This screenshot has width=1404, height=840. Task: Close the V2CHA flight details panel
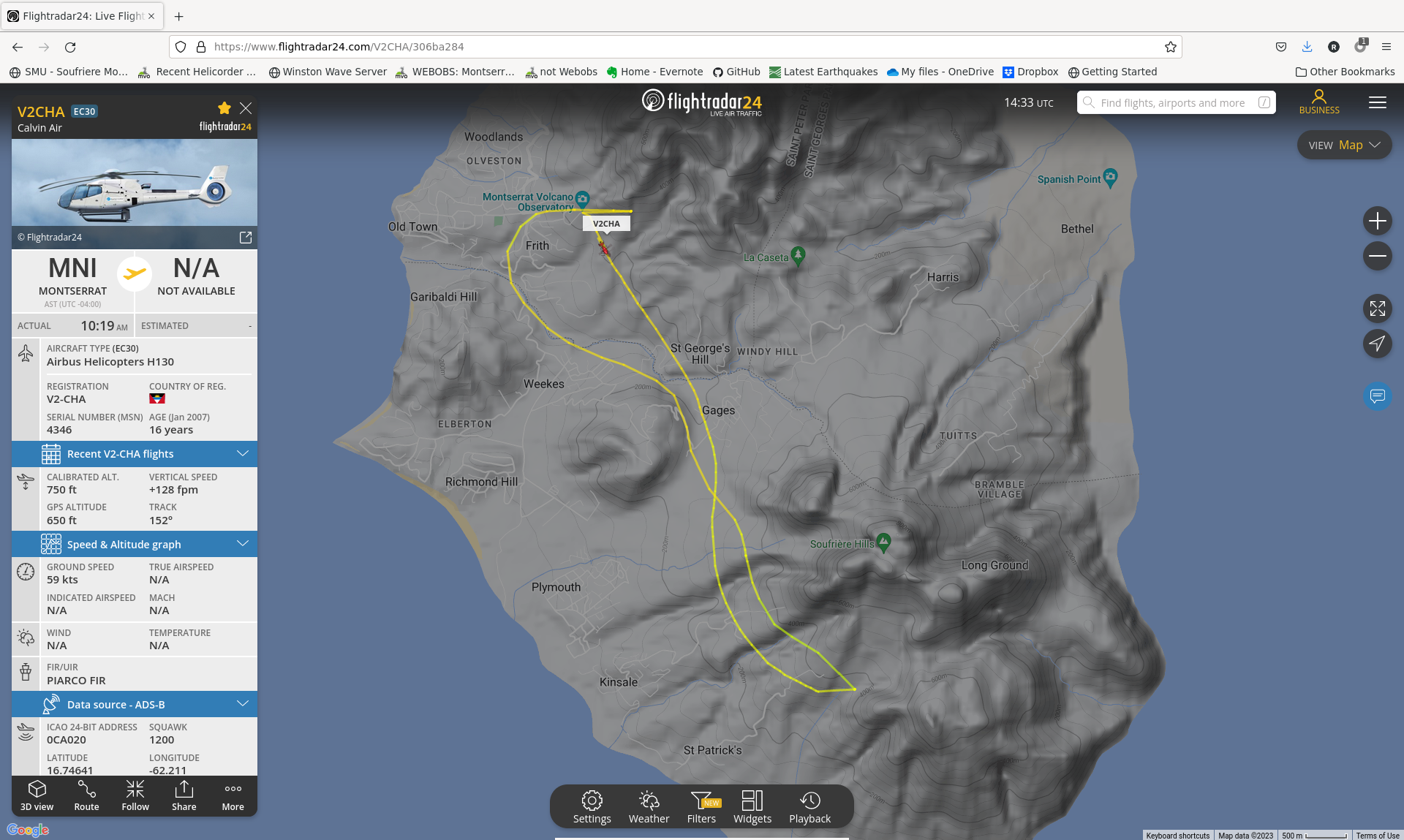pos(246,108)
